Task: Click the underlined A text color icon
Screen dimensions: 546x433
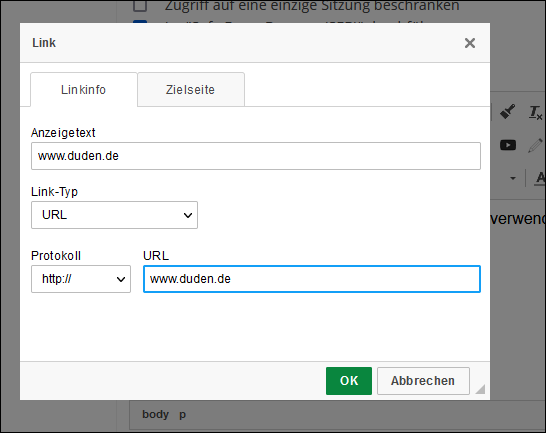Action: pos(540,178)
